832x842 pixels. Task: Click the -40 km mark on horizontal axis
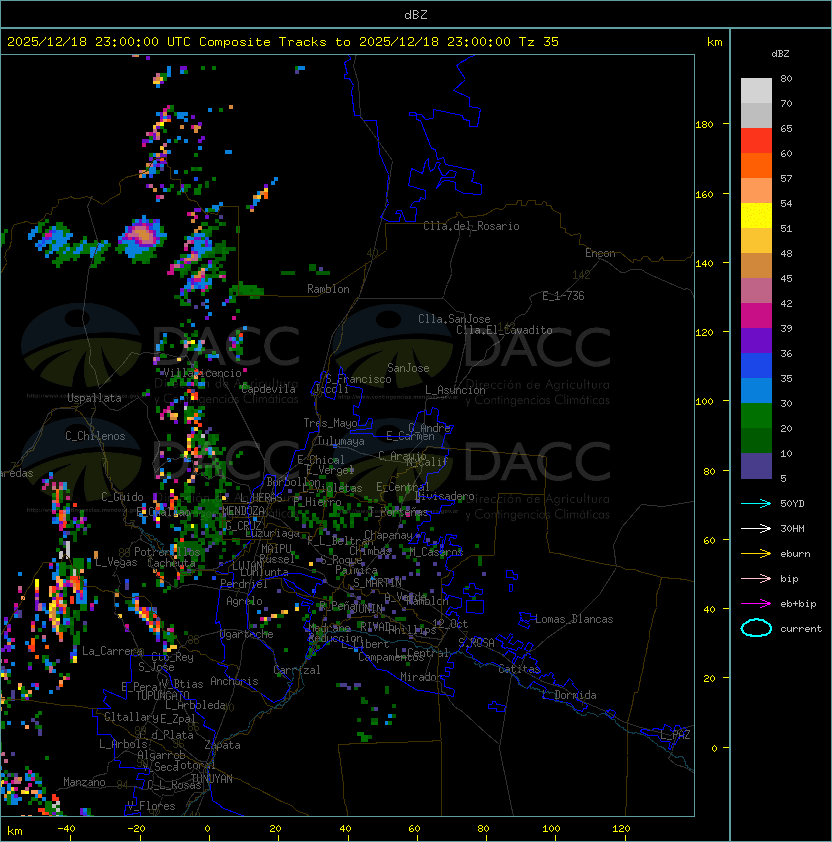coord(66,828)
